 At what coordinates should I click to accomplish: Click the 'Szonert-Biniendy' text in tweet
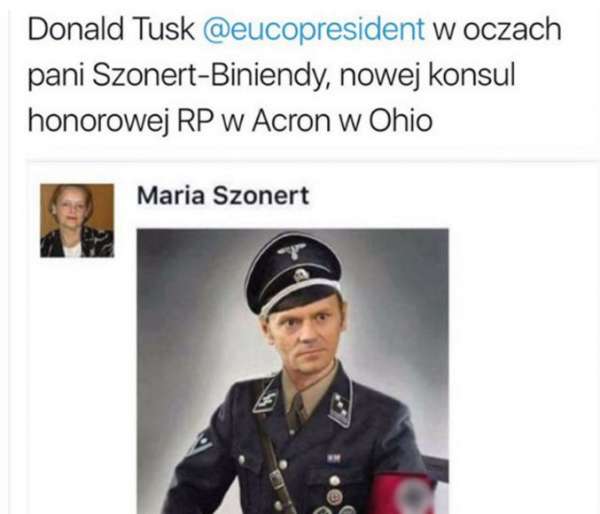coord(208,75)
